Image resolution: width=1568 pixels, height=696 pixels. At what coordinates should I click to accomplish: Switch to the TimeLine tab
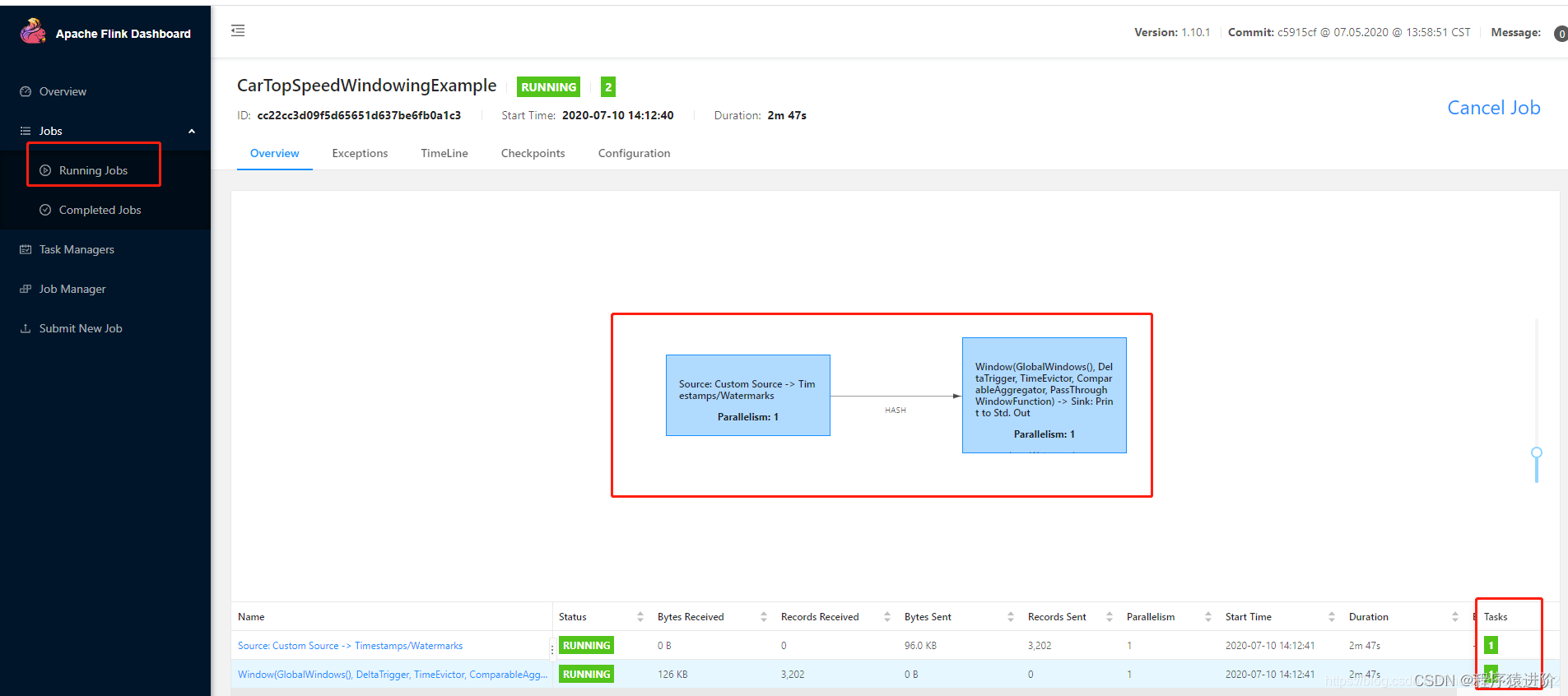click(x=444, y=153)
